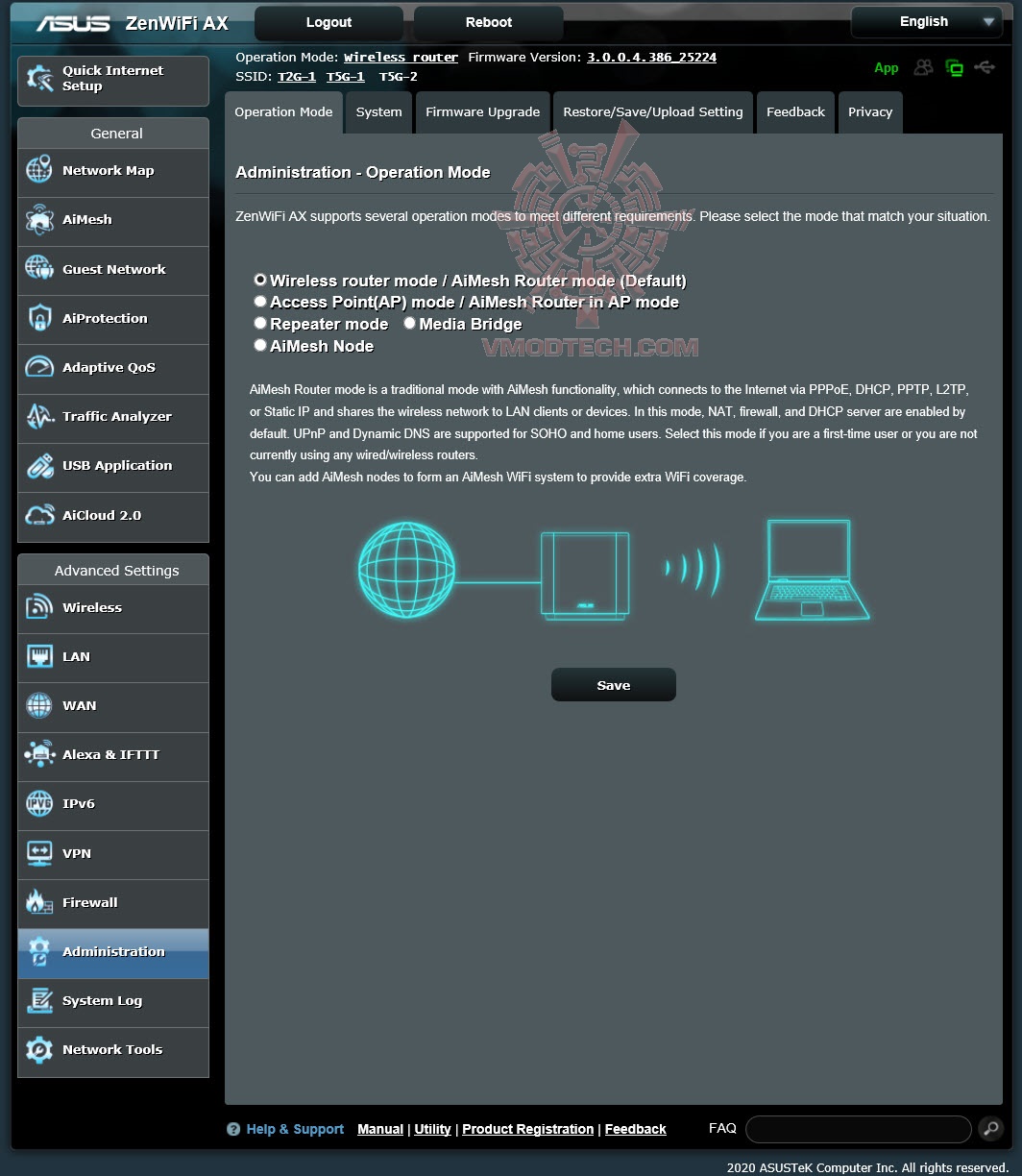Open the Feedback tab
The image size is (1022, 1176).
tap(795, 112)
